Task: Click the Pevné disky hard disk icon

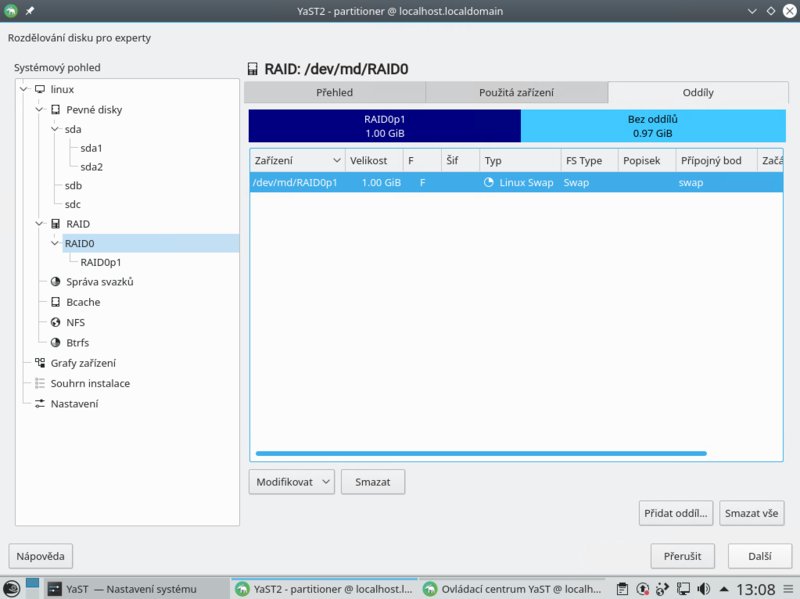Action: click(x=56, y=110)
